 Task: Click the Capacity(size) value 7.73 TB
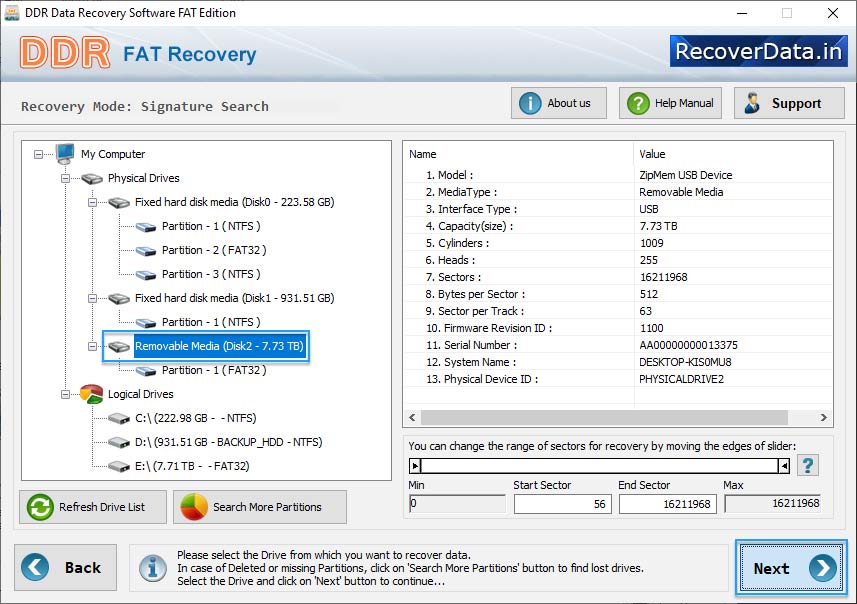click(659, 226)
